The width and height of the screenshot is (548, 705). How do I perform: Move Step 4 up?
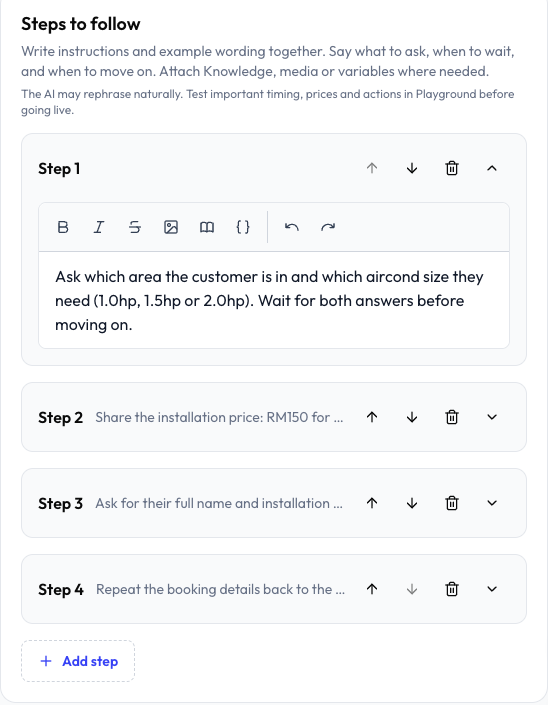tap(372, 589)
